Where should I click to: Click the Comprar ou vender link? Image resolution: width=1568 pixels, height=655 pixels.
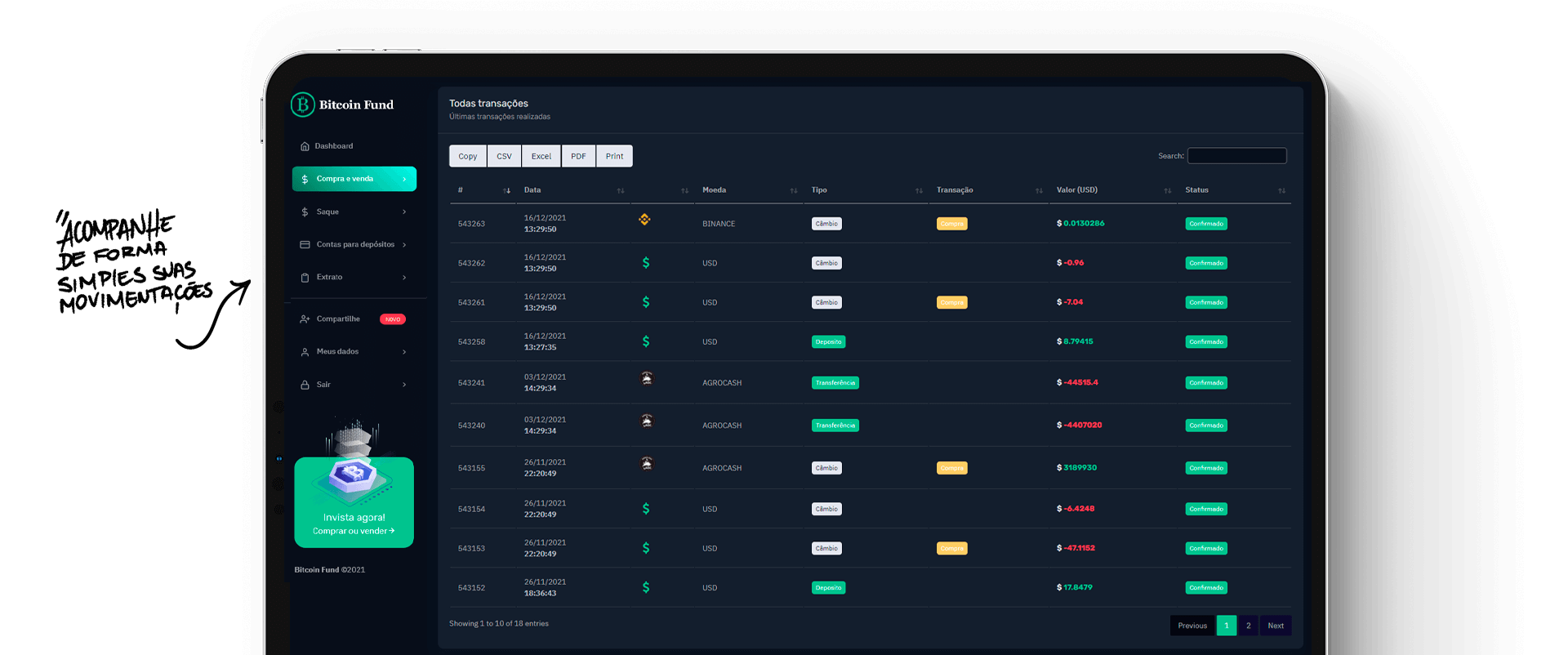click(x=354, y=531)
